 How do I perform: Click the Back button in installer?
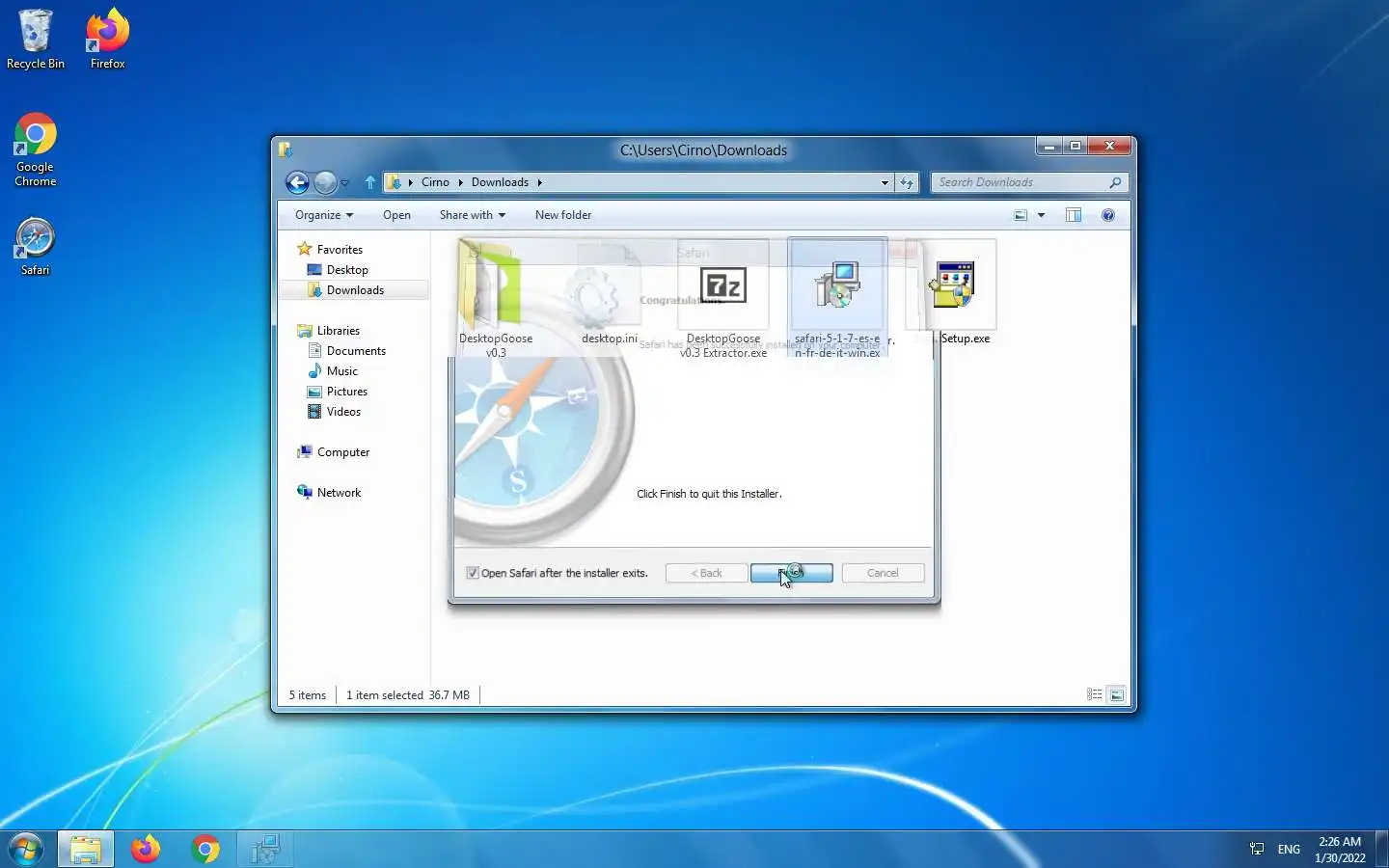(x=707, y=573)
